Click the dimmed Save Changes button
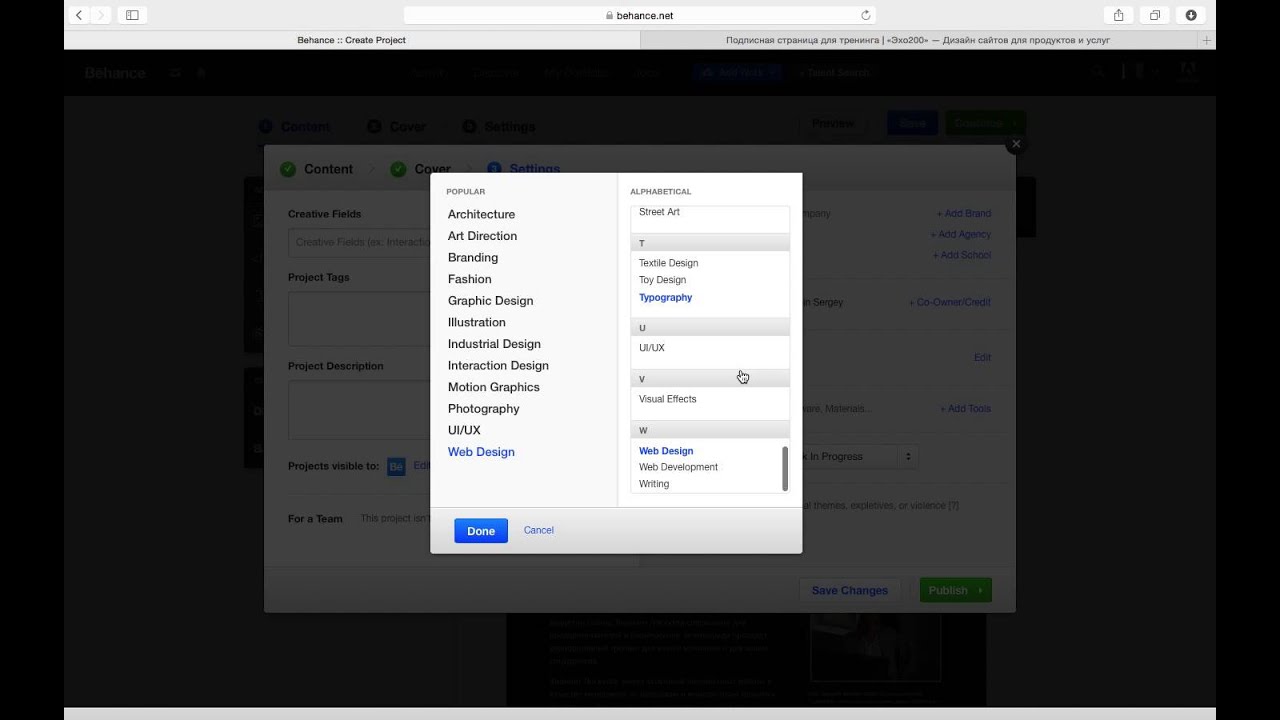1280x720 pixels. 850,590
